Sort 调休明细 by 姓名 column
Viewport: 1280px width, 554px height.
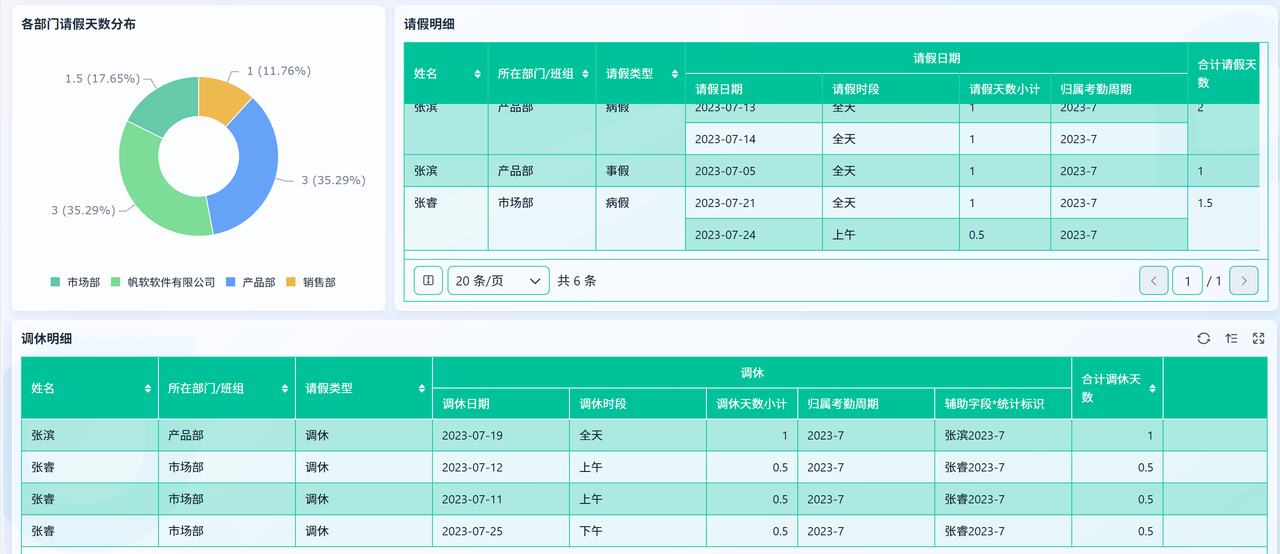click(x=148, y=388)
